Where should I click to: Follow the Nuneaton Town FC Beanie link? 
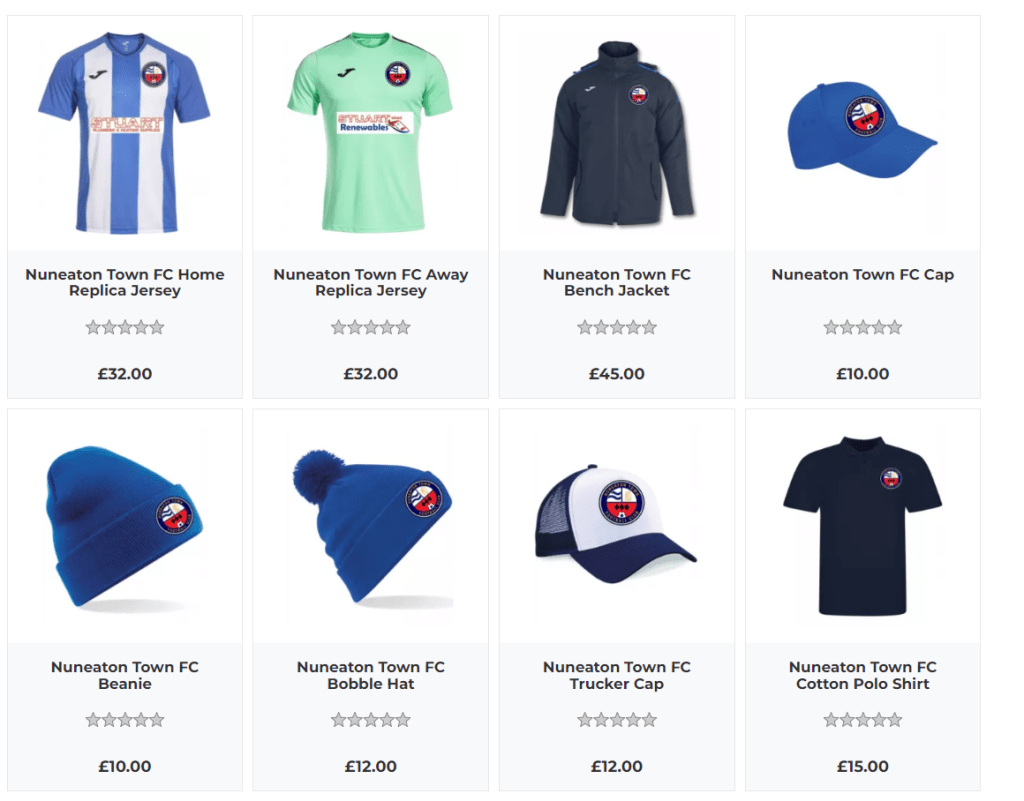[125, 676]
